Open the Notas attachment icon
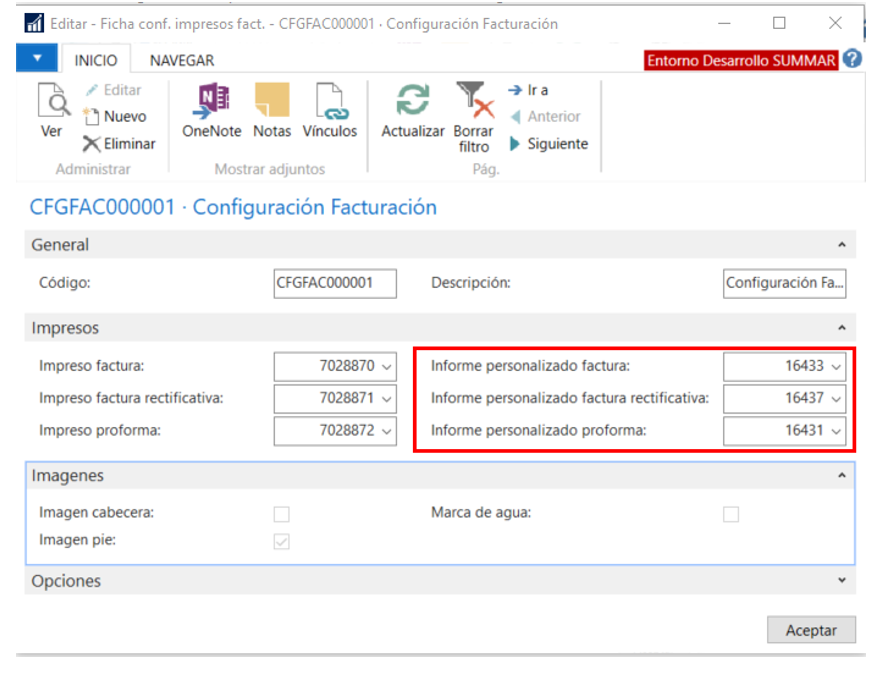The image size is (879, 687). click(271, 101)
